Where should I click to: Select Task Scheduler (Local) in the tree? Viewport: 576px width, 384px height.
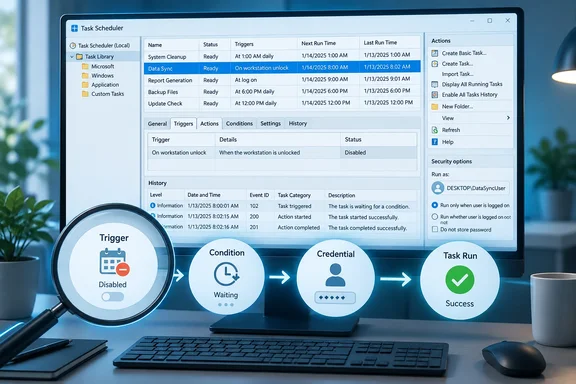pyautogui.click(x=104, y=46)
